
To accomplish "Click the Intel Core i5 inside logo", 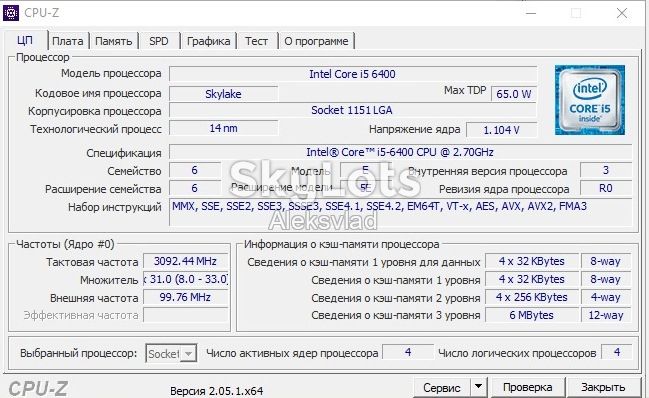I will (590, 100).
